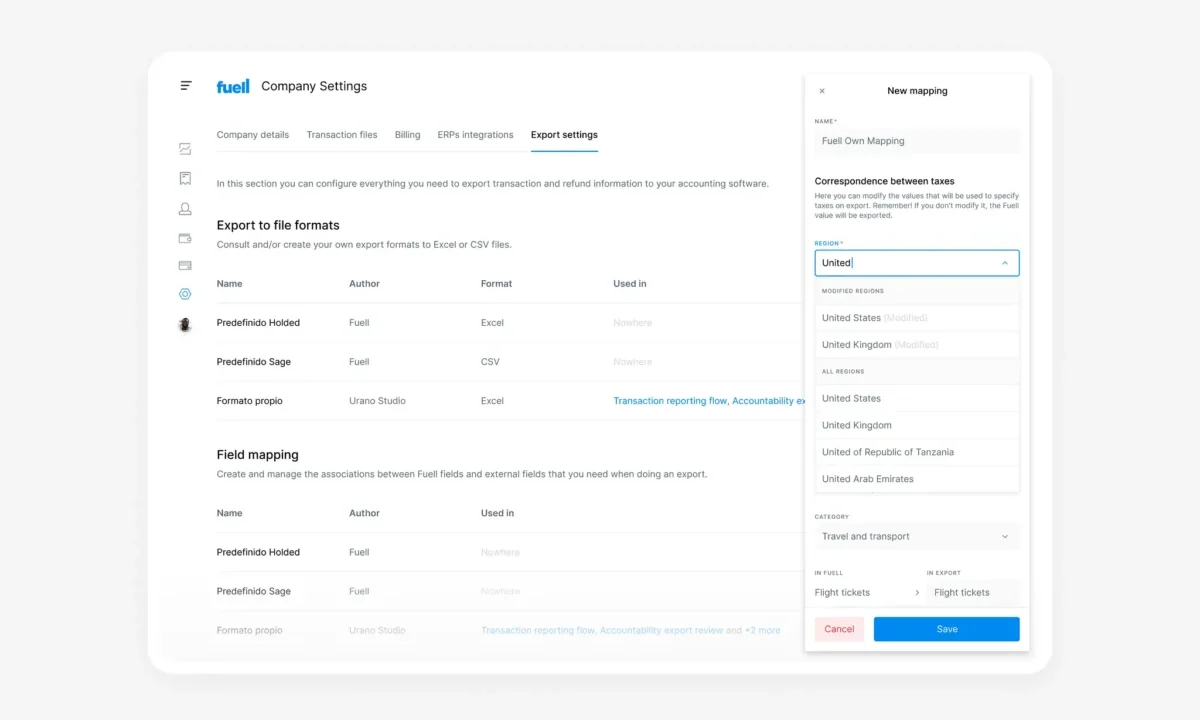Open Transaction reporting flow link for Formato propio
This screenshot has width=1200, height=720.
(670, 401)
